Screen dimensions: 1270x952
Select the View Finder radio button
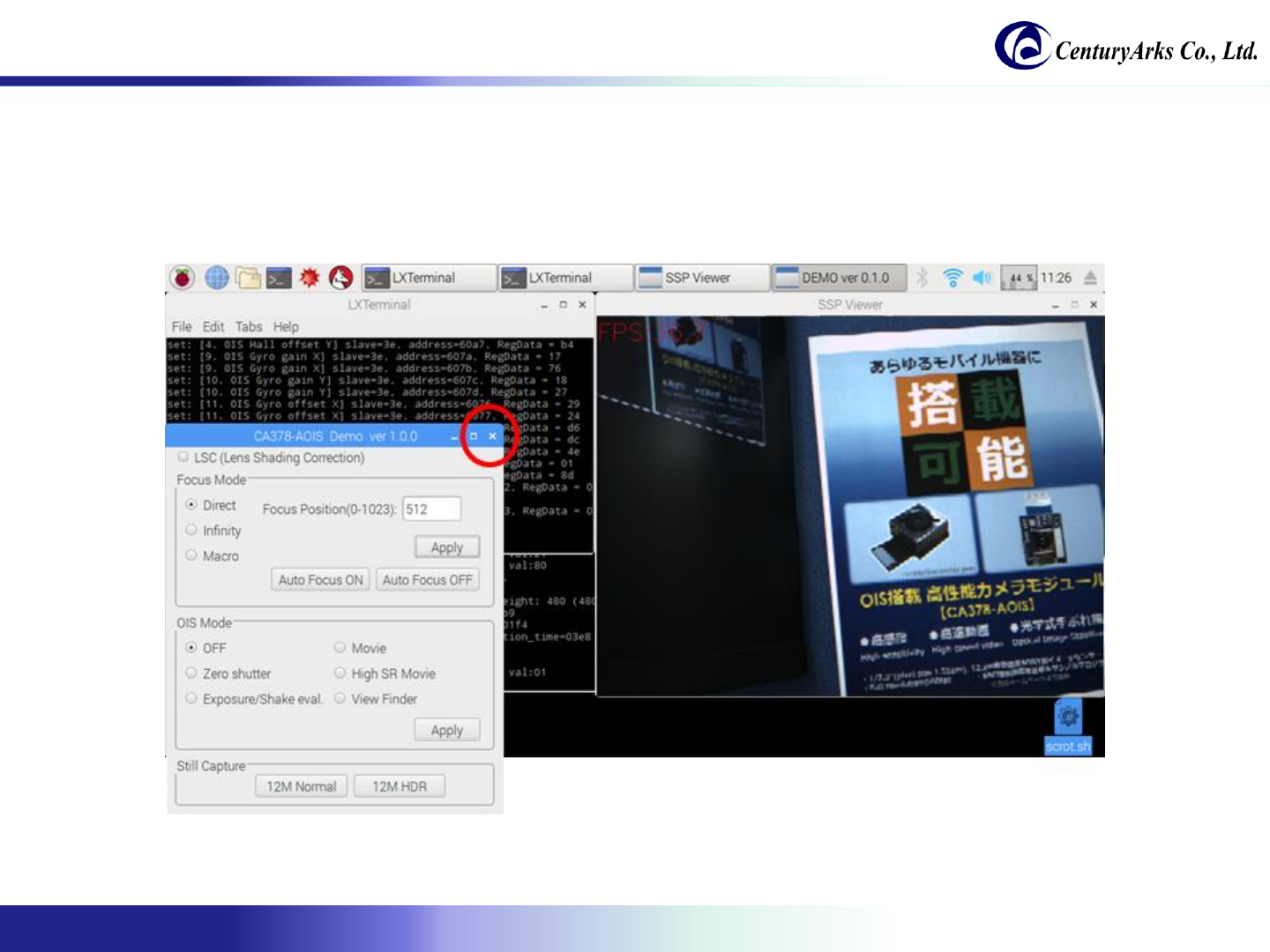[x=340, y=699]
